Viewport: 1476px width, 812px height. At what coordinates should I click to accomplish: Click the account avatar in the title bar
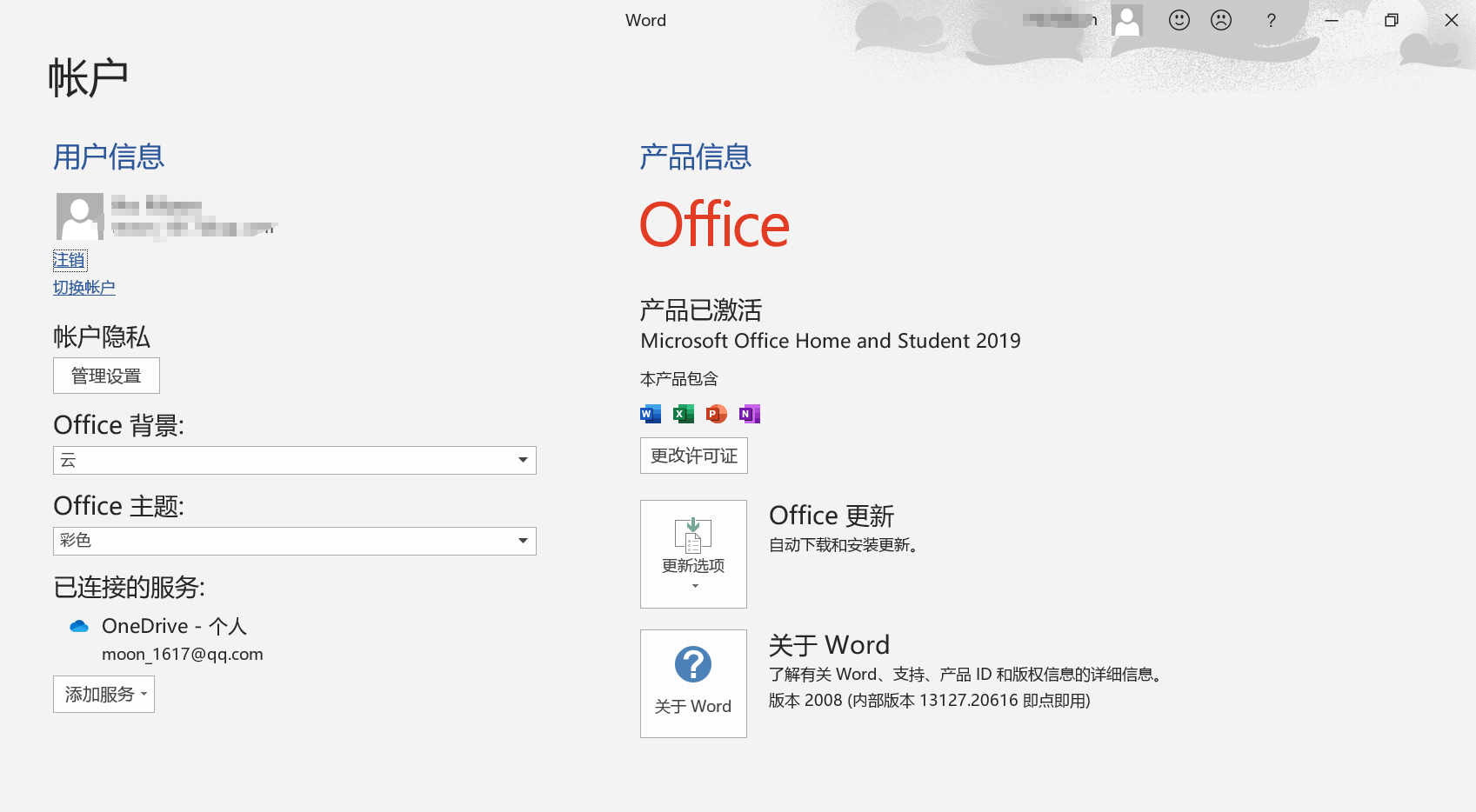(x=1127, y=20)
